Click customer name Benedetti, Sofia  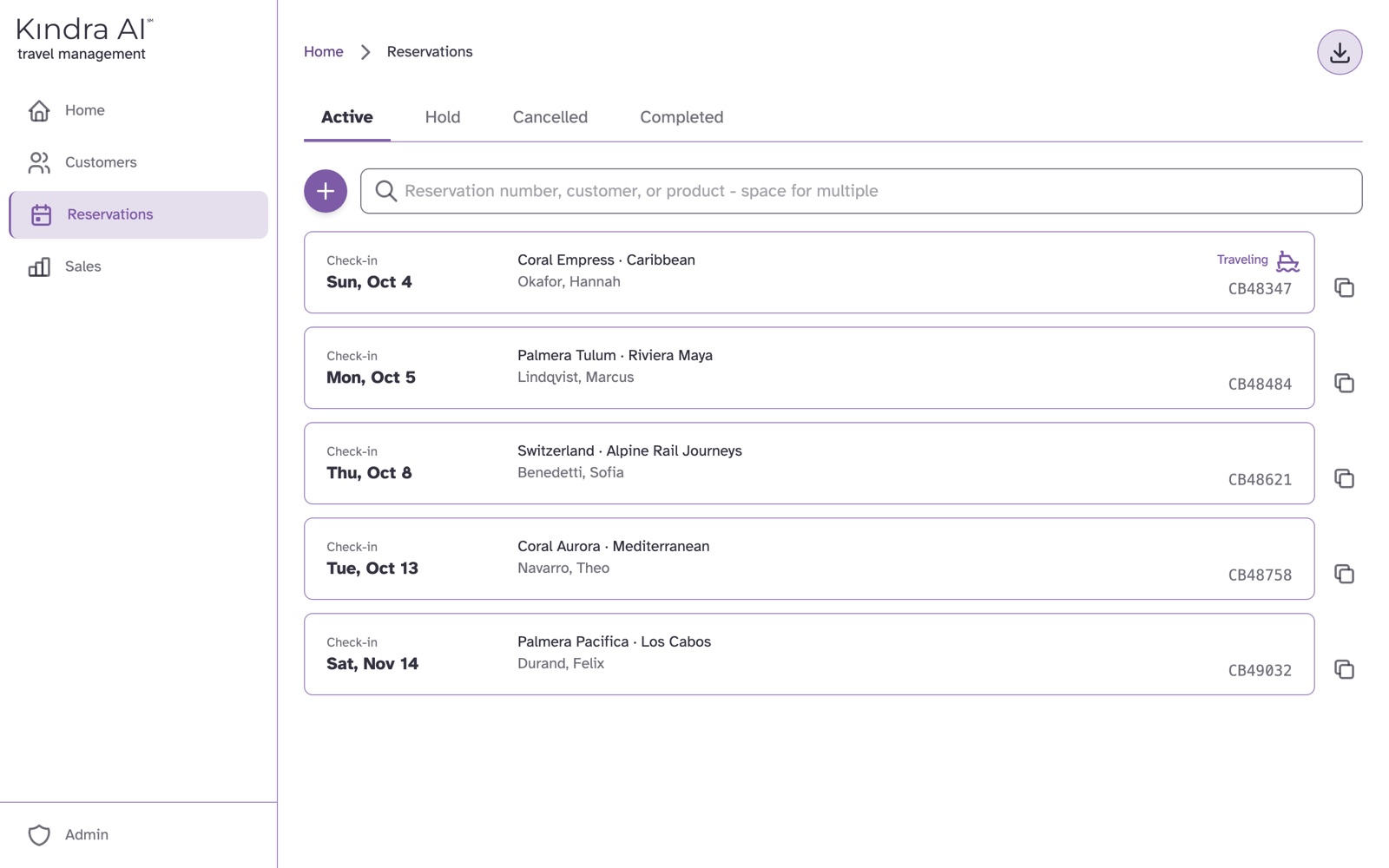coord(570,473)
